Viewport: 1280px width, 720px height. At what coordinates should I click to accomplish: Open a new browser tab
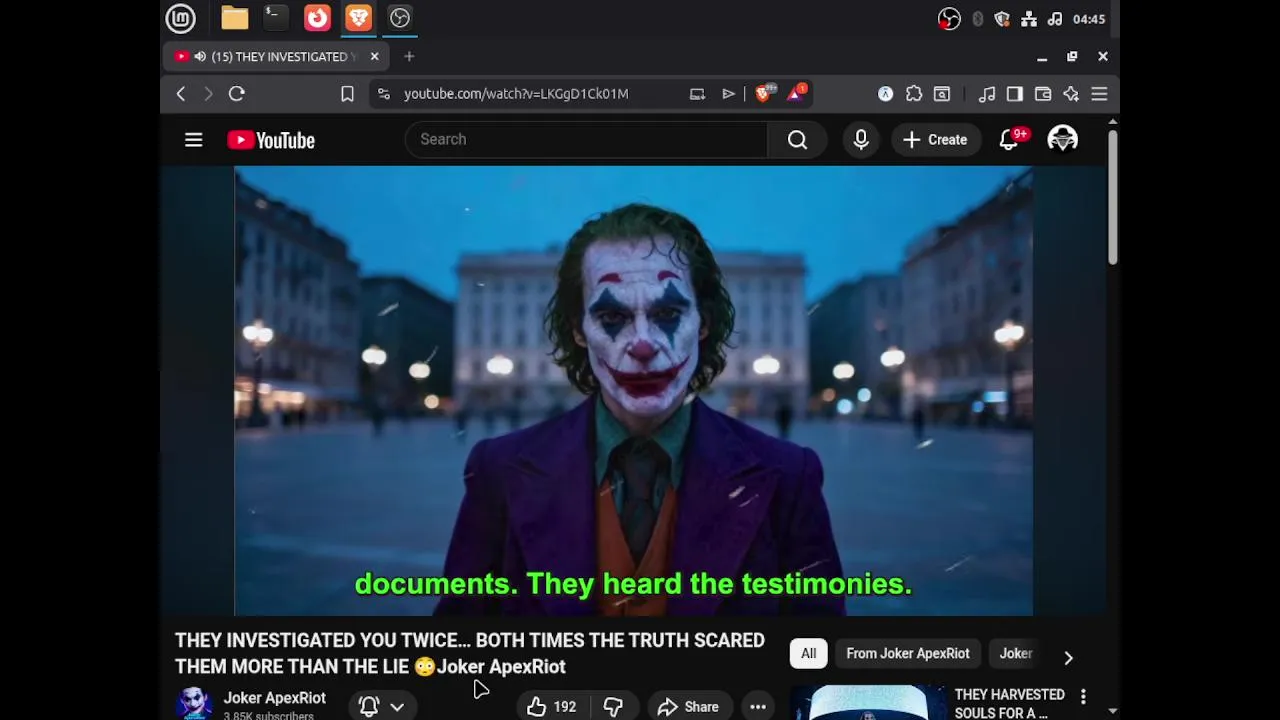point(409,57)
